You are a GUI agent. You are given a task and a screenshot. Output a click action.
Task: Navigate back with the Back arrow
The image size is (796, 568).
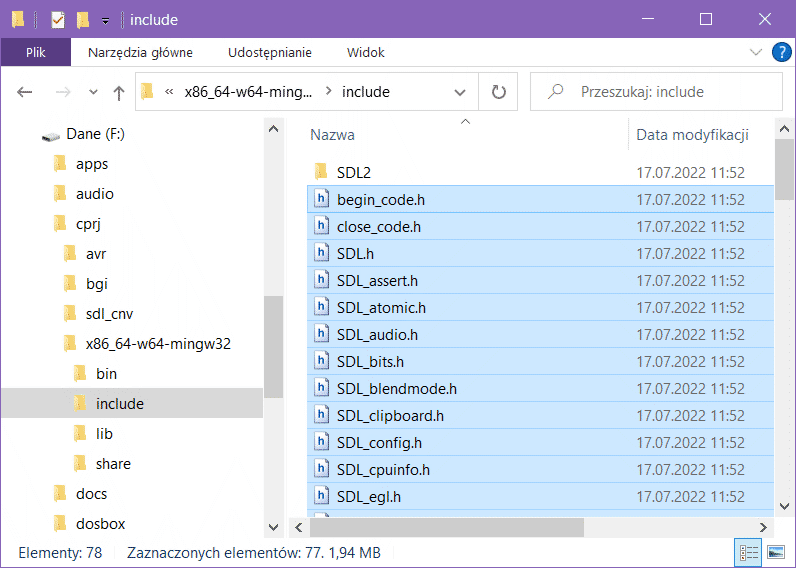click(x=25, y=92)
